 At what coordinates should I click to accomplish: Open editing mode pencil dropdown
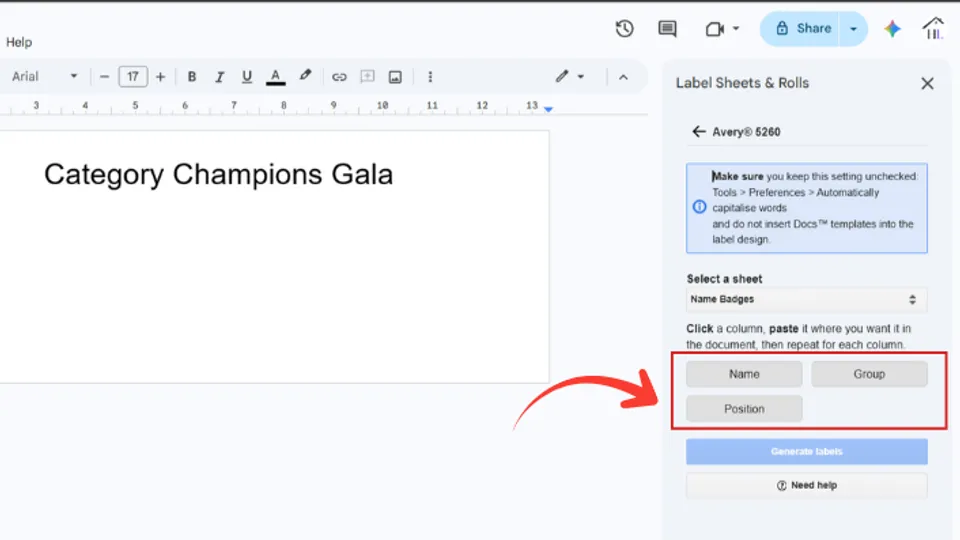[x=569, y=77]
